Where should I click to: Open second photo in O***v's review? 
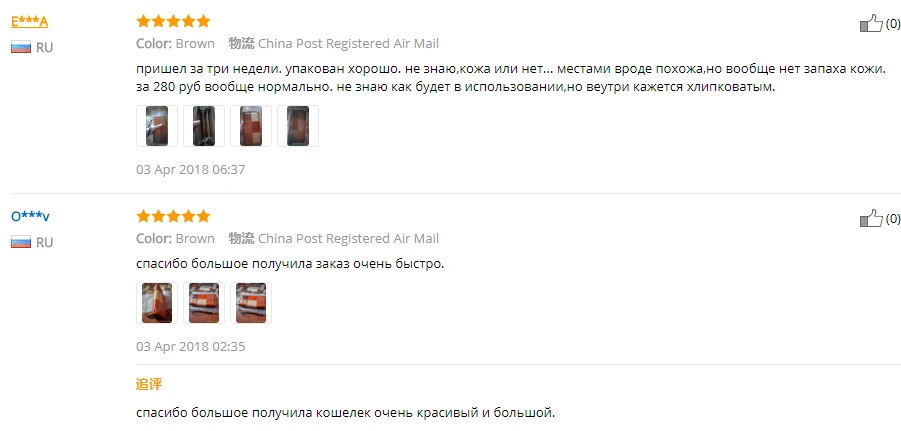(x=204, y=303)
